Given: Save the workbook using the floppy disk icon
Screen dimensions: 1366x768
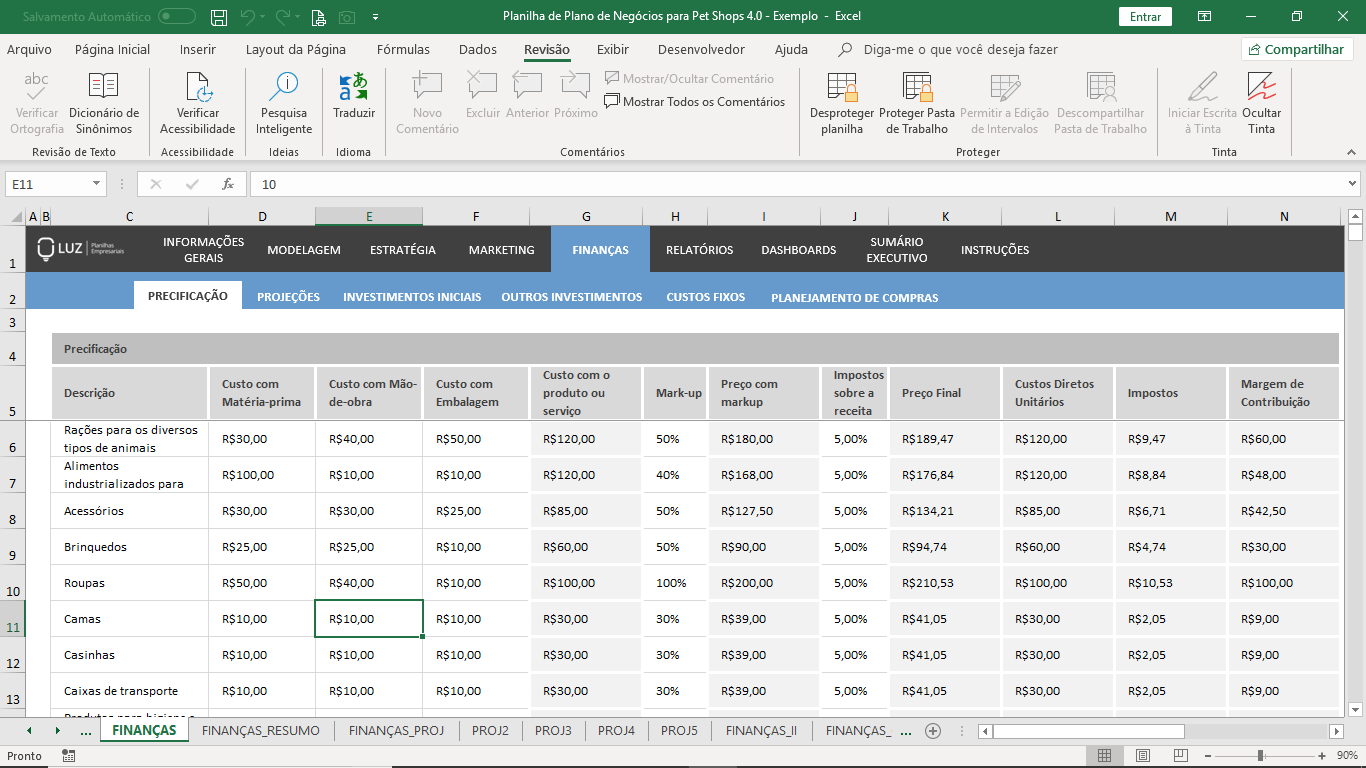Looking at the screenshot, I should [x=219, y=17].
